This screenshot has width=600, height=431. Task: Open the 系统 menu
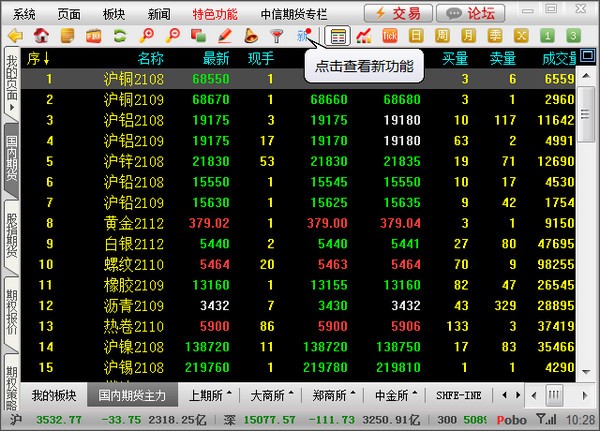click(x=24, y=14)
